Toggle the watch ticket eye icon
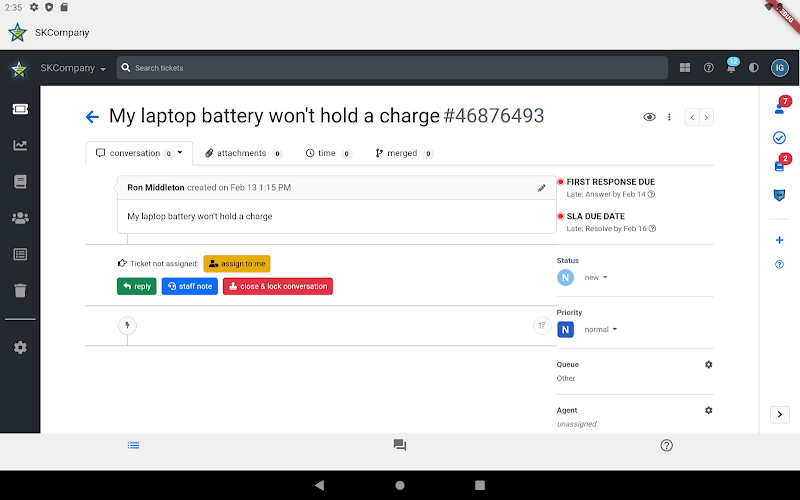The image size is (800, 500). [x=649, y=117]
